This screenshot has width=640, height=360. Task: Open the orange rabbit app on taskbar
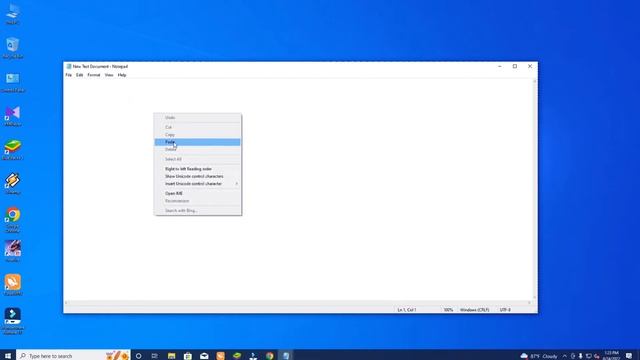[220, 356]
